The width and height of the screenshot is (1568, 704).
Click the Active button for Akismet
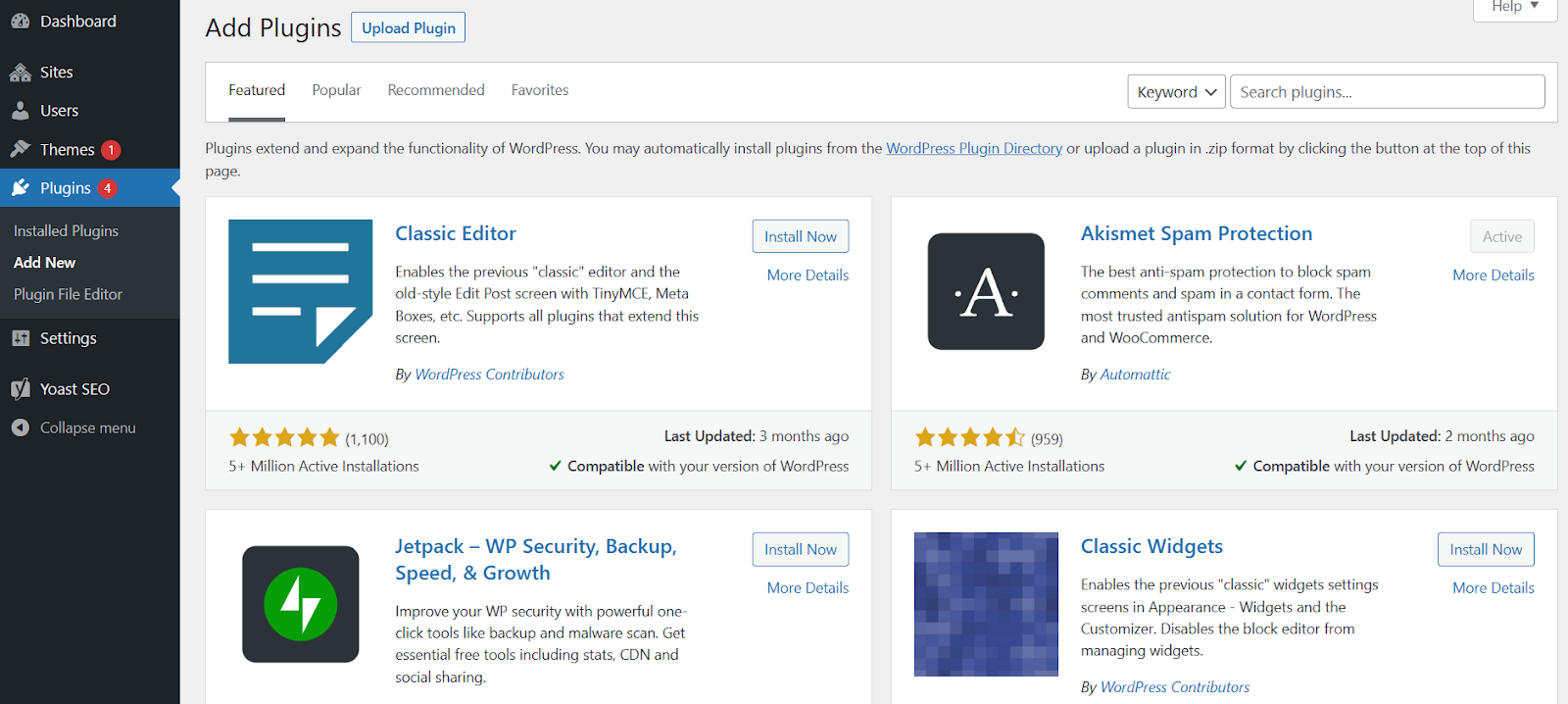[x=1502, y=236]
